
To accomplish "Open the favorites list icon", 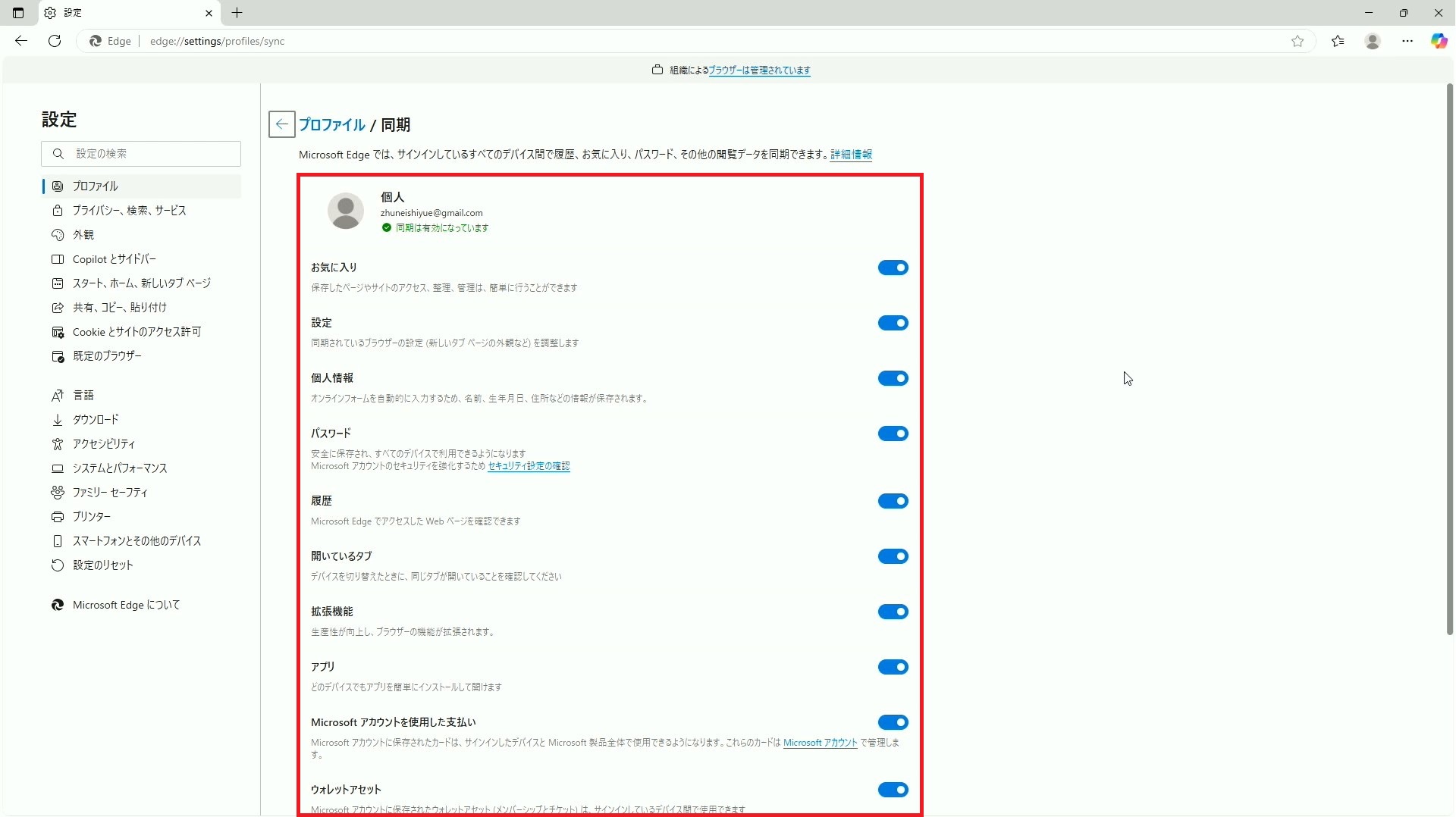I will (x=1338, y=41).
